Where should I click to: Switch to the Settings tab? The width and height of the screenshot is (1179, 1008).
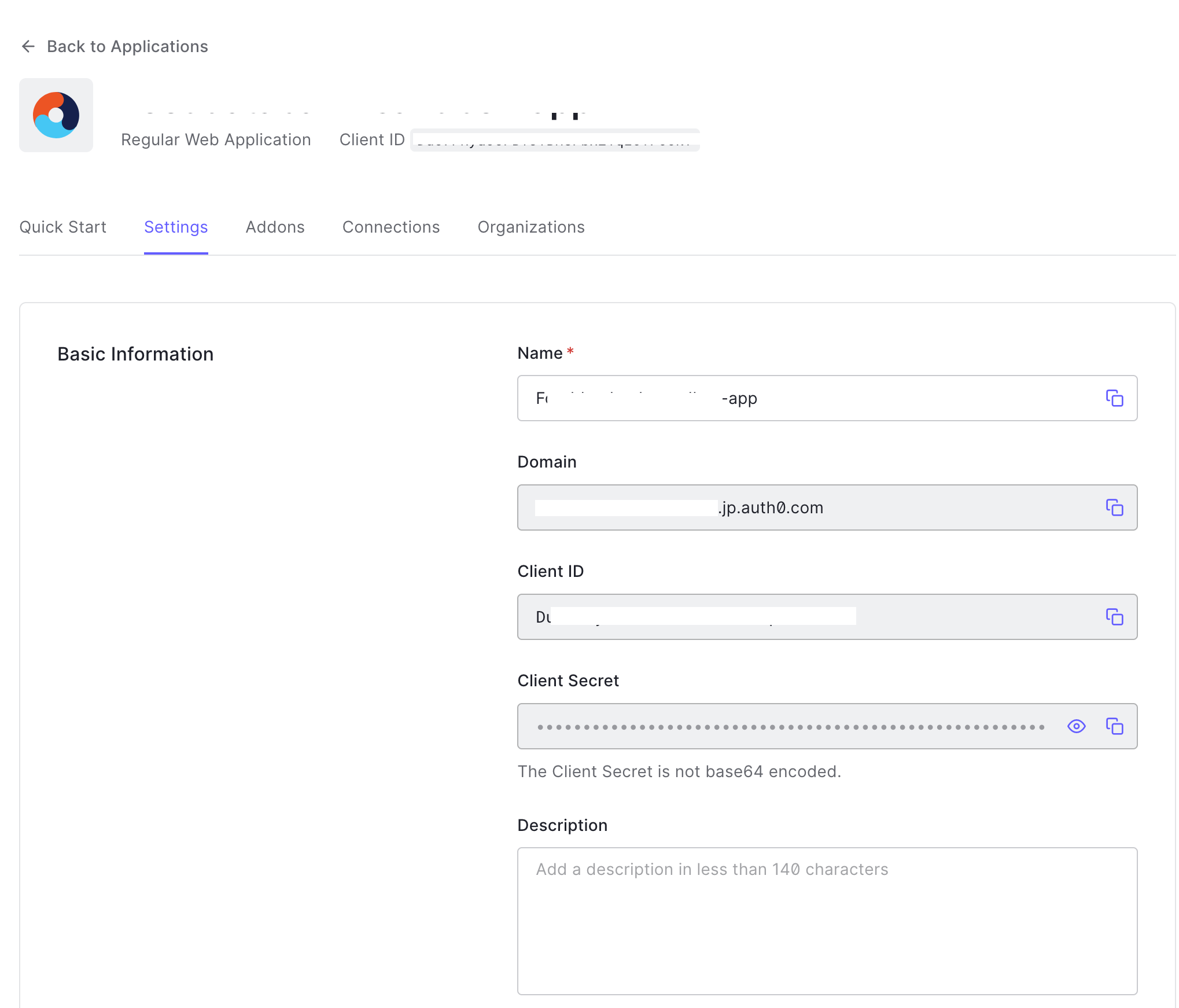[176, 227]
